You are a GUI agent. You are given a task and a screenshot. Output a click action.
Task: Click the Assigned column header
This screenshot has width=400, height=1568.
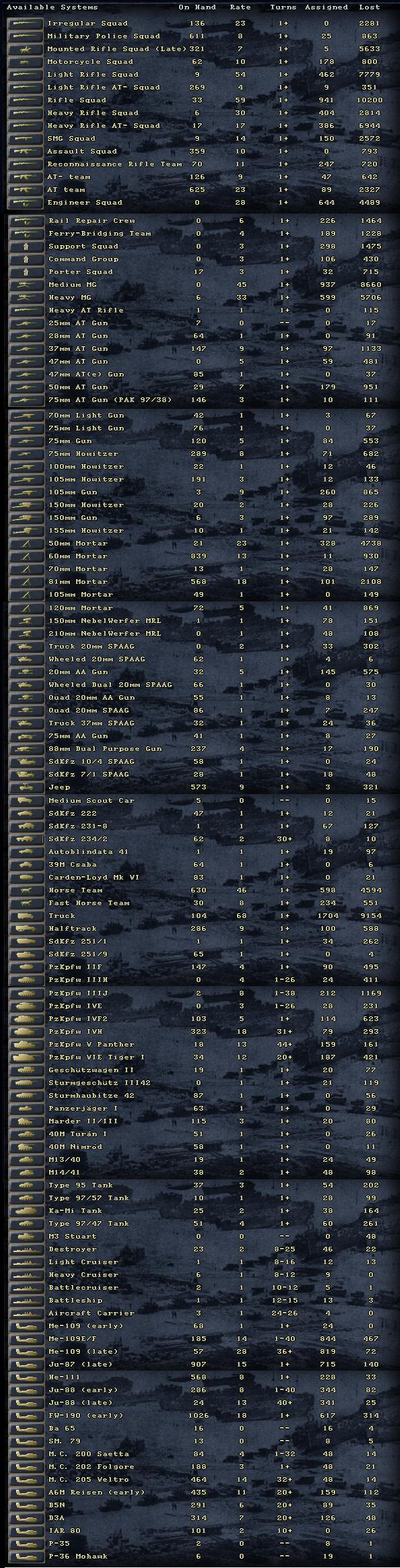click(326, 7)
